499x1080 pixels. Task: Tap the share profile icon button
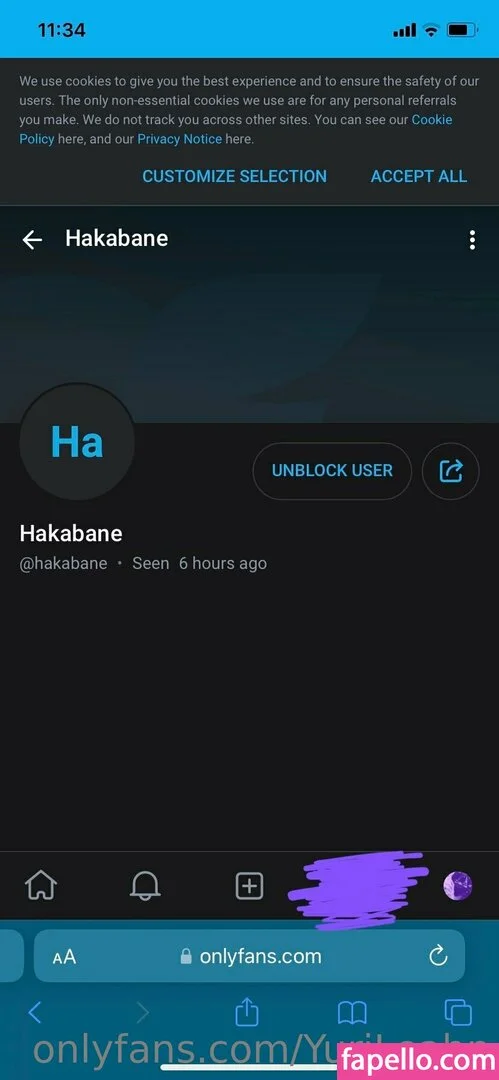[450, 471]
